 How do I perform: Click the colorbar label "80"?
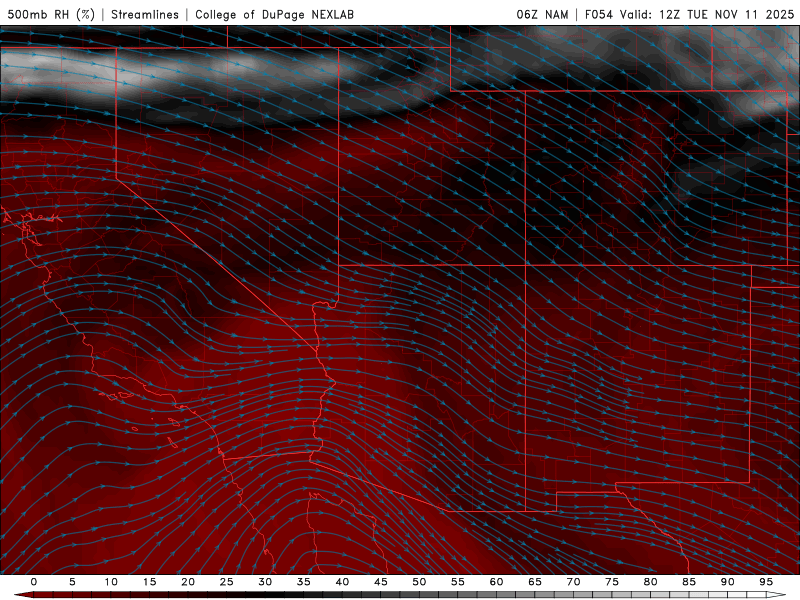point(650,582)
